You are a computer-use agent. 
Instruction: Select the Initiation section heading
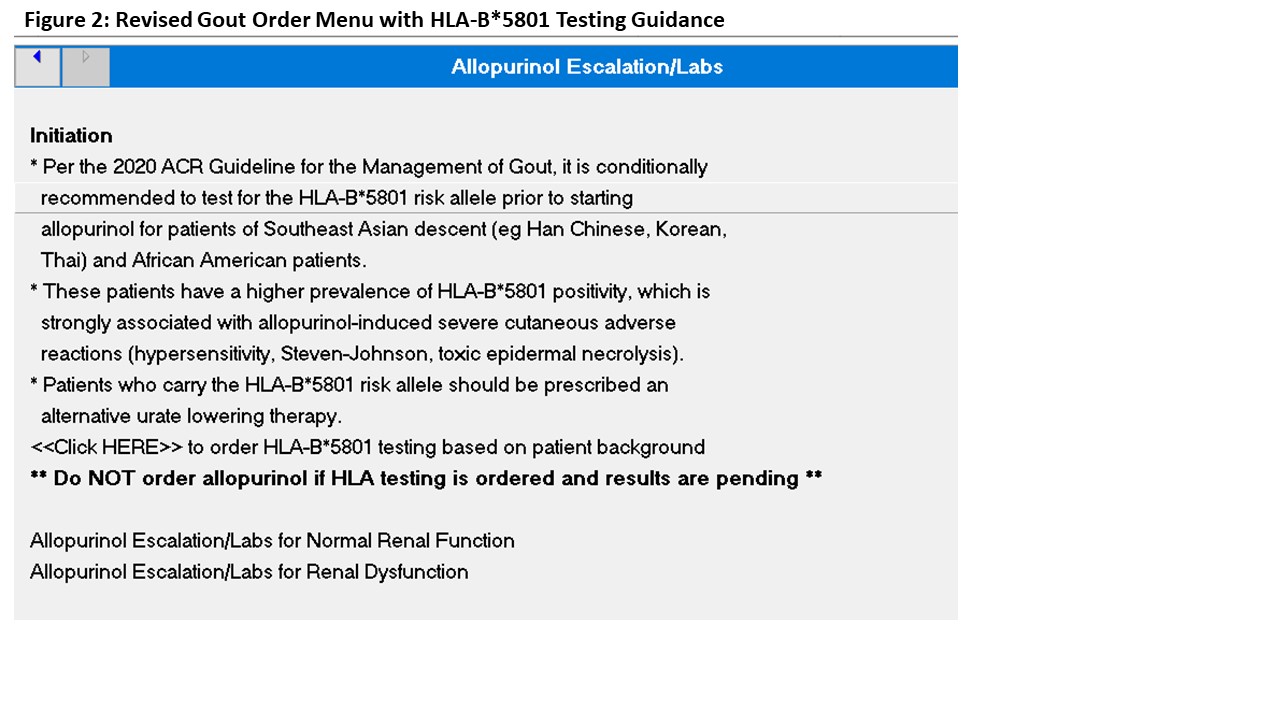(71, 136)
